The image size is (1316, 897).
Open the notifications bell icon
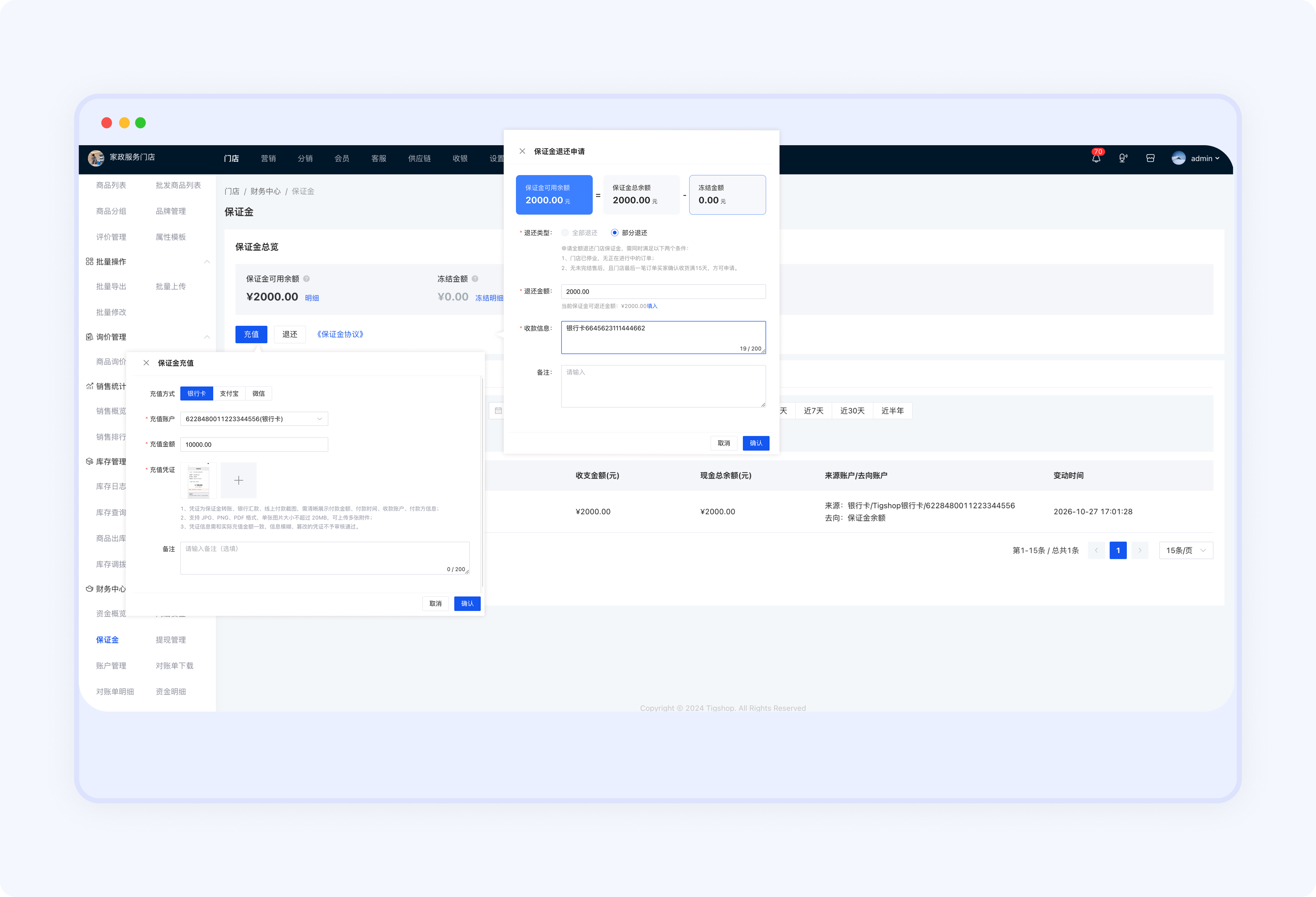pyautogui.click(x=1096, y=159)
